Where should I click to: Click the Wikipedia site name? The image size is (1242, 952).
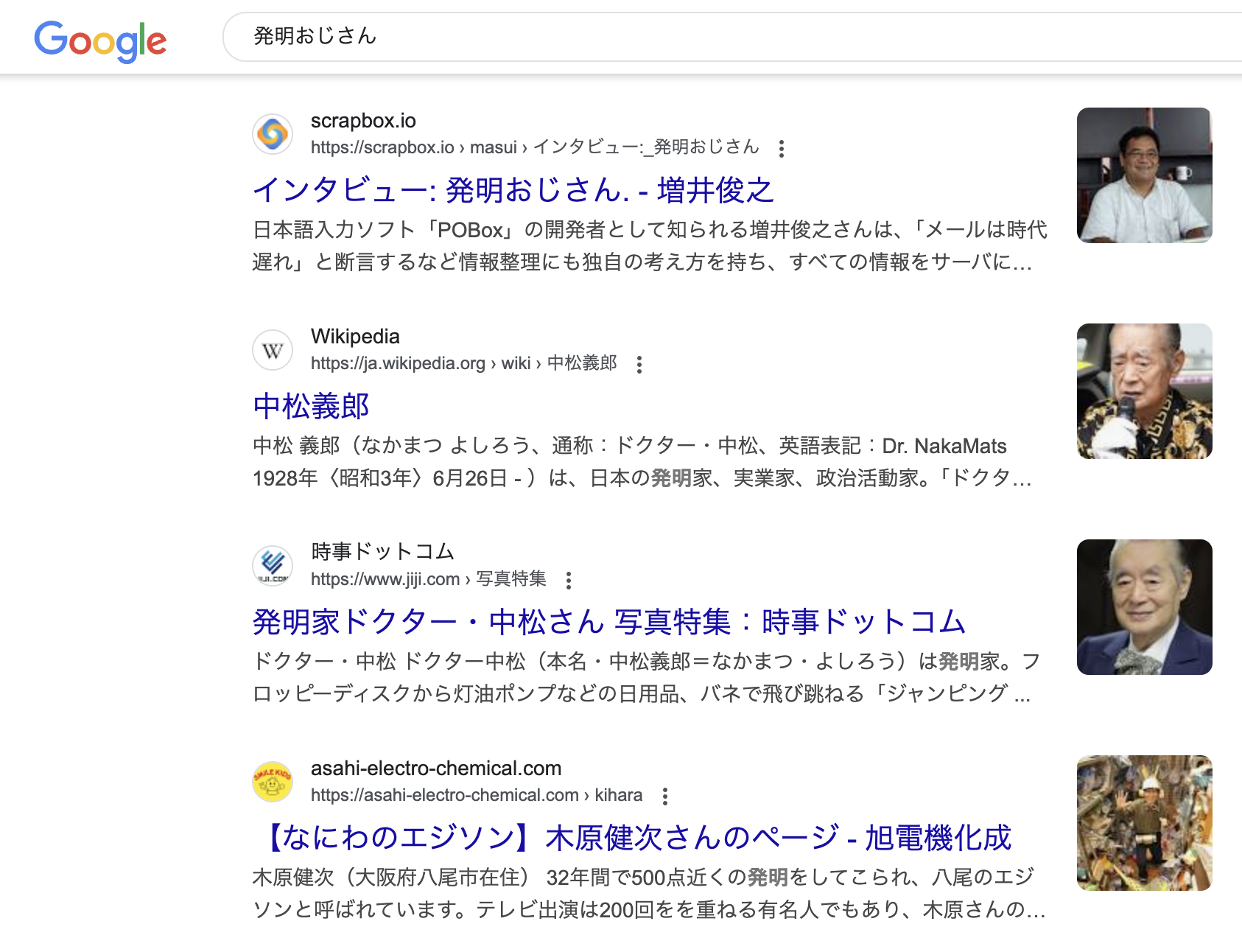pyautogui.click(x=355, y=337)
